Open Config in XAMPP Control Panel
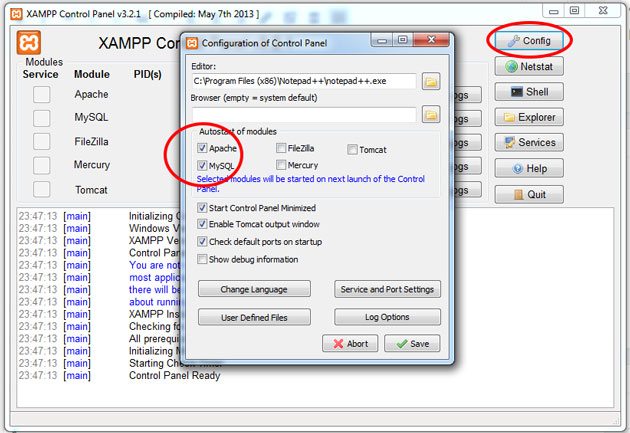Screen dimensions: 630x433 pyautogui.click(x=529, y=41)
